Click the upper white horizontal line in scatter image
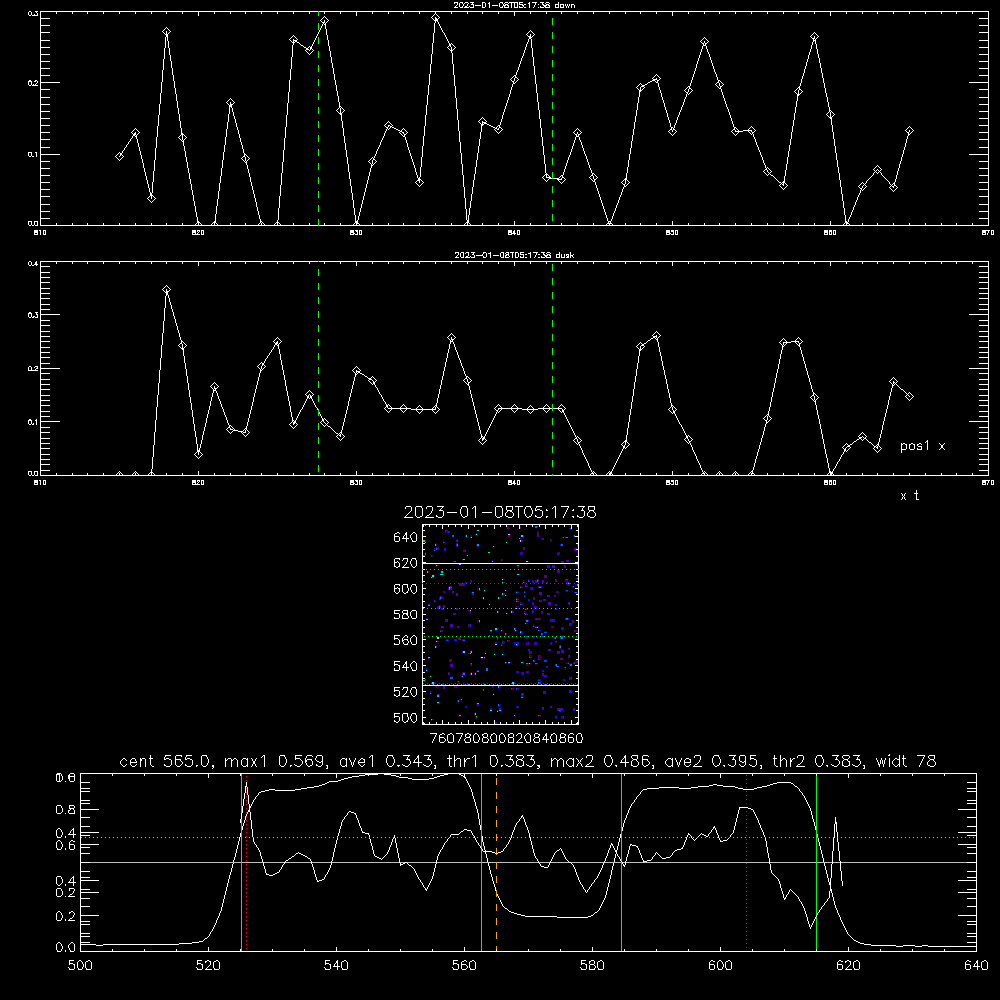 click(500, 563)
